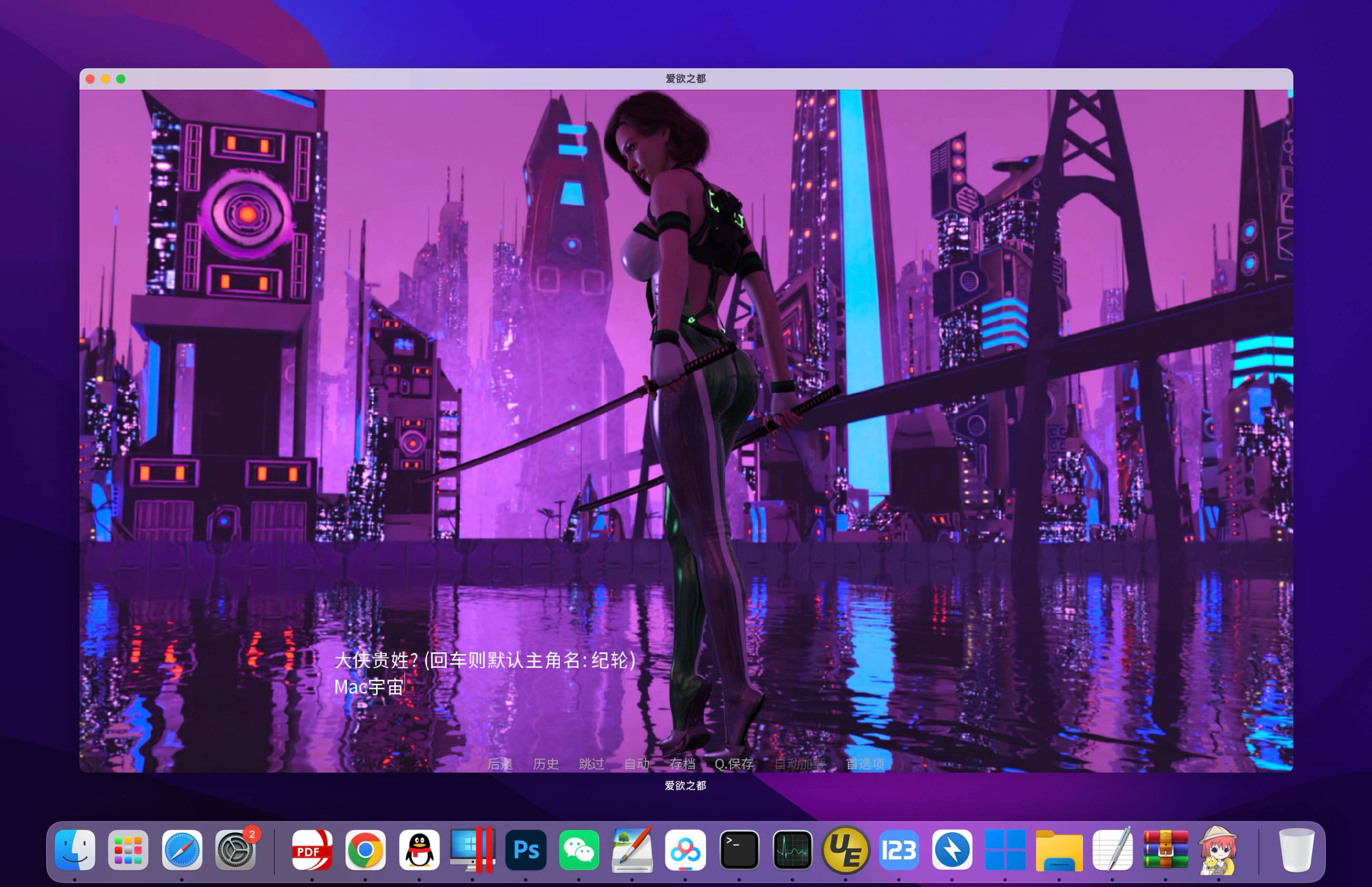Click the name input field containing Mac宇宙
The width and height of the screenshot is (1372, 887).
tap(369, 686)
